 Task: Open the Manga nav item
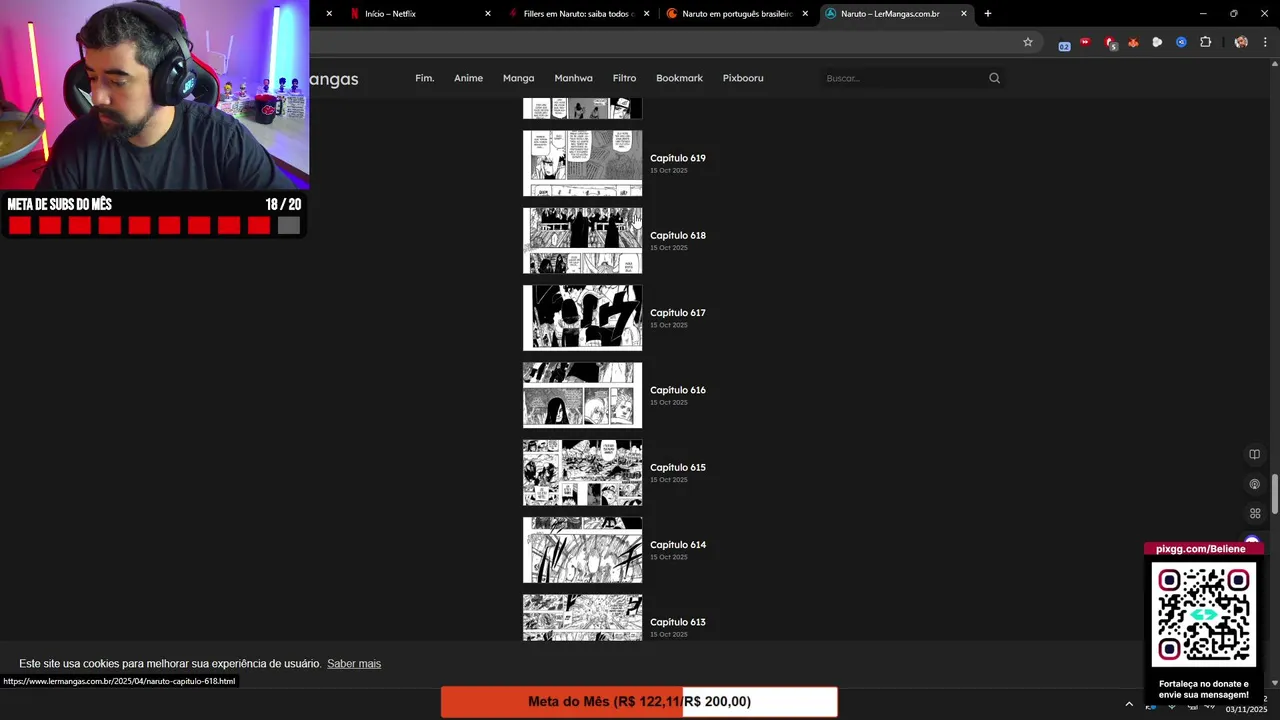[518, 78]
